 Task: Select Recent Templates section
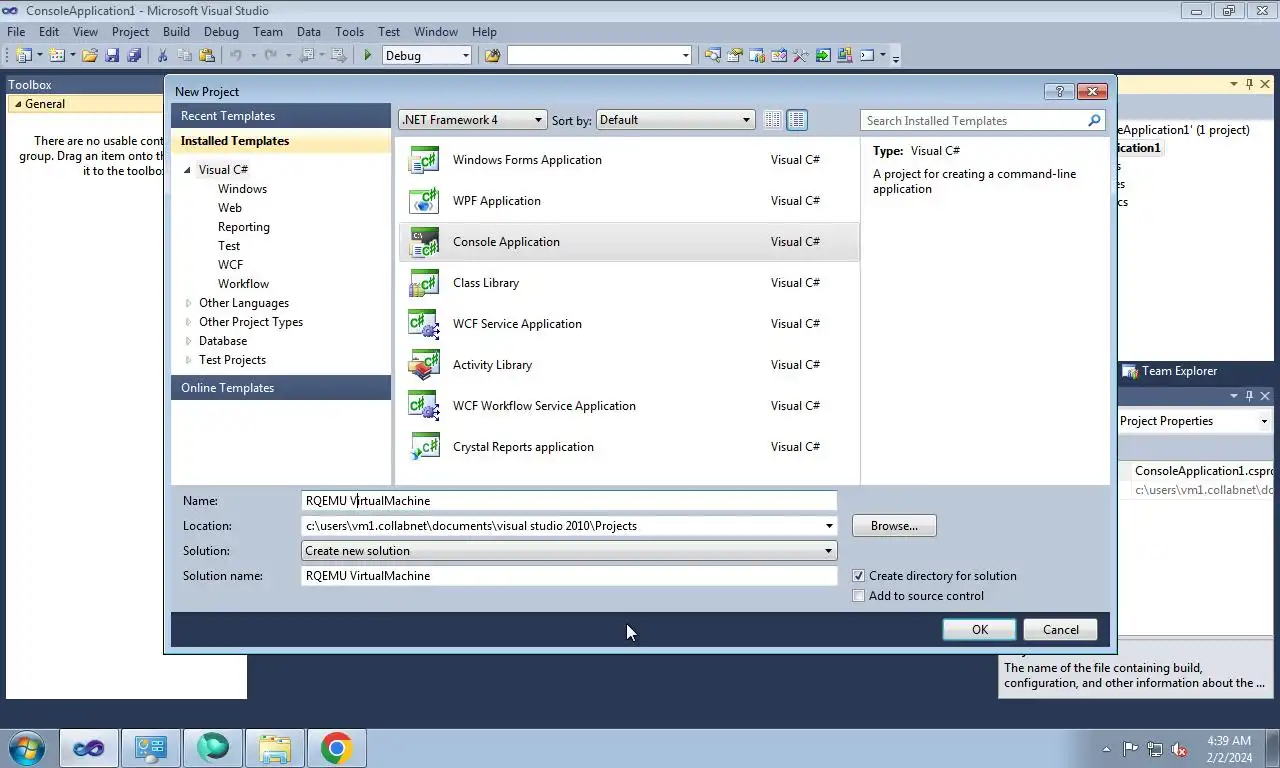click(281, 116)
